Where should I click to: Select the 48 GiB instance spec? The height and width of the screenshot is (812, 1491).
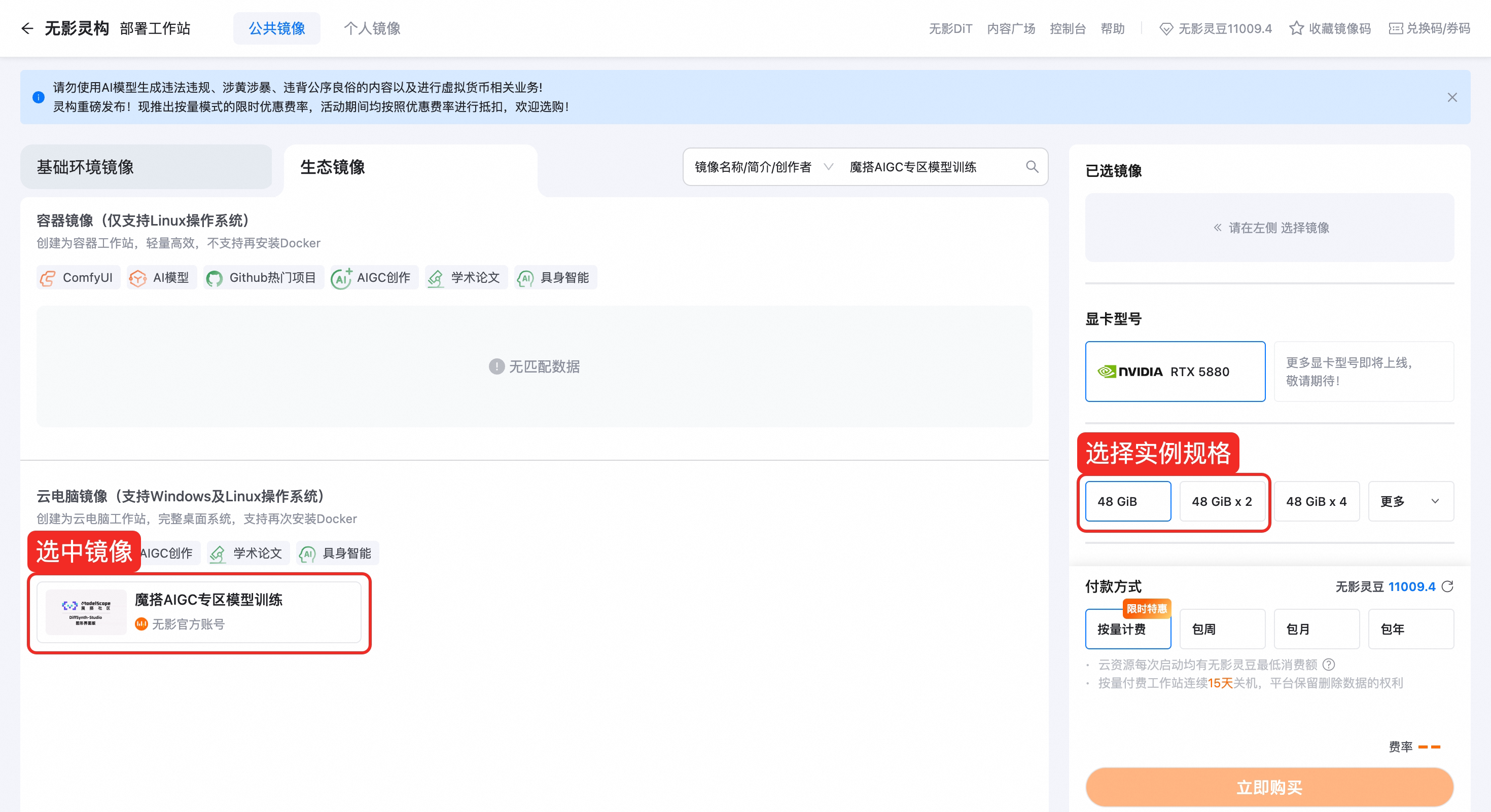[1127, 501]
